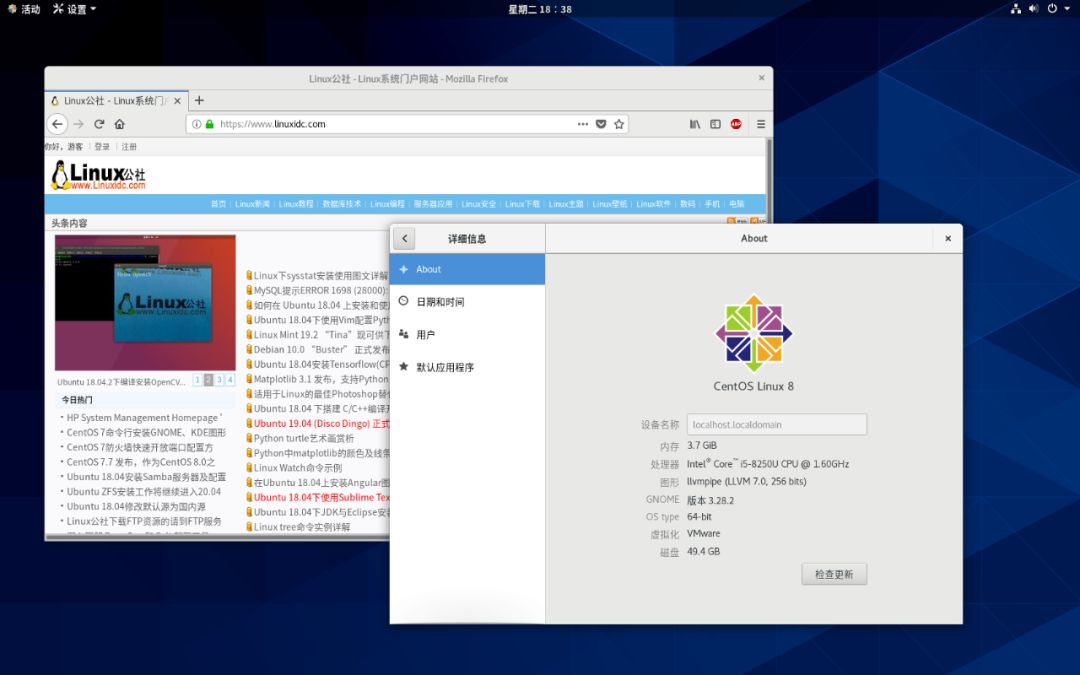Image resolution: width=1080 pixels, height=675 pixels.
Task: Select 默认应用程序 in settings sidebar
Action: pyautogui.click(x=467, y=367)
